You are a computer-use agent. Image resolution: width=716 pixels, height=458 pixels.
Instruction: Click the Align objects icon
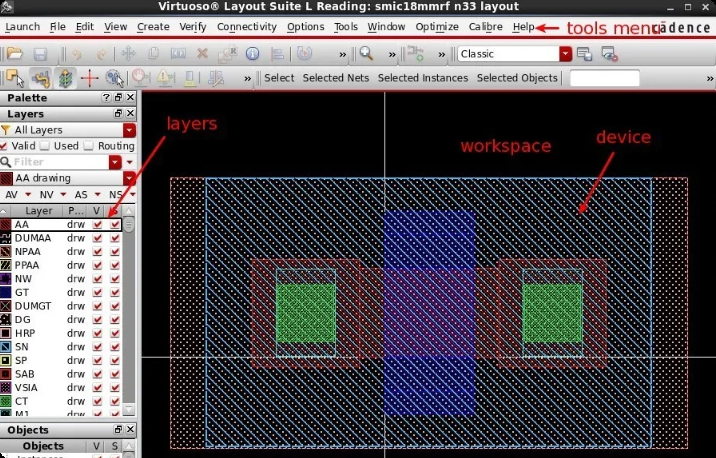277,54
